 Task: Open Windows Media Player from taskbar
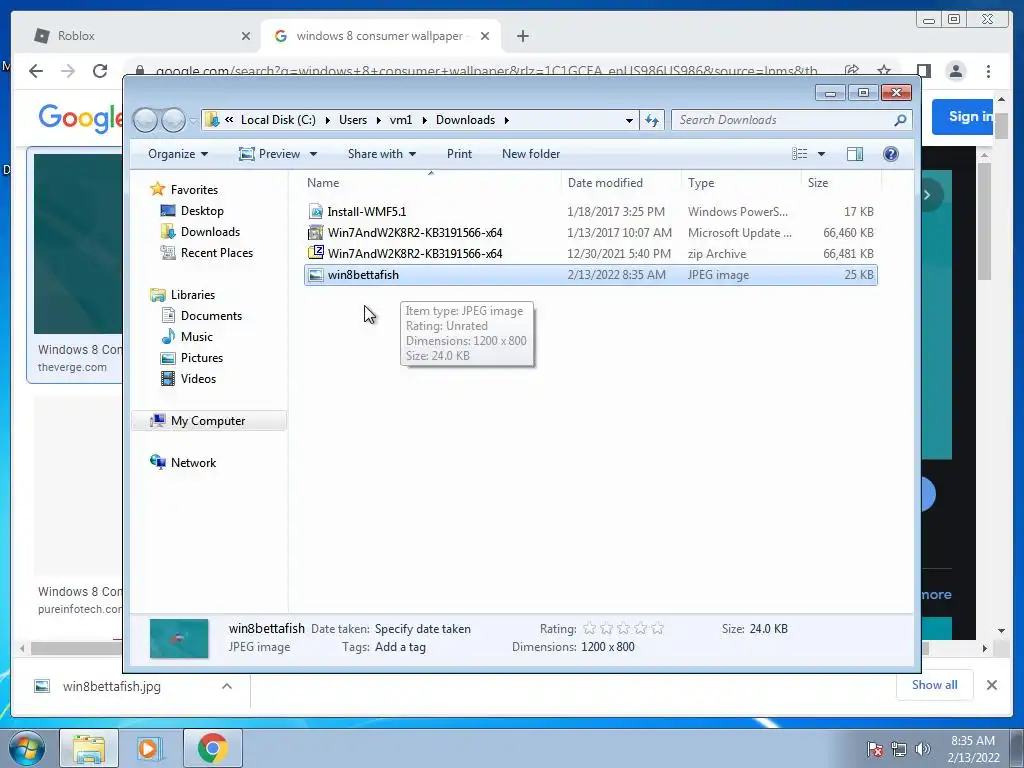click(x=150, y=748)
